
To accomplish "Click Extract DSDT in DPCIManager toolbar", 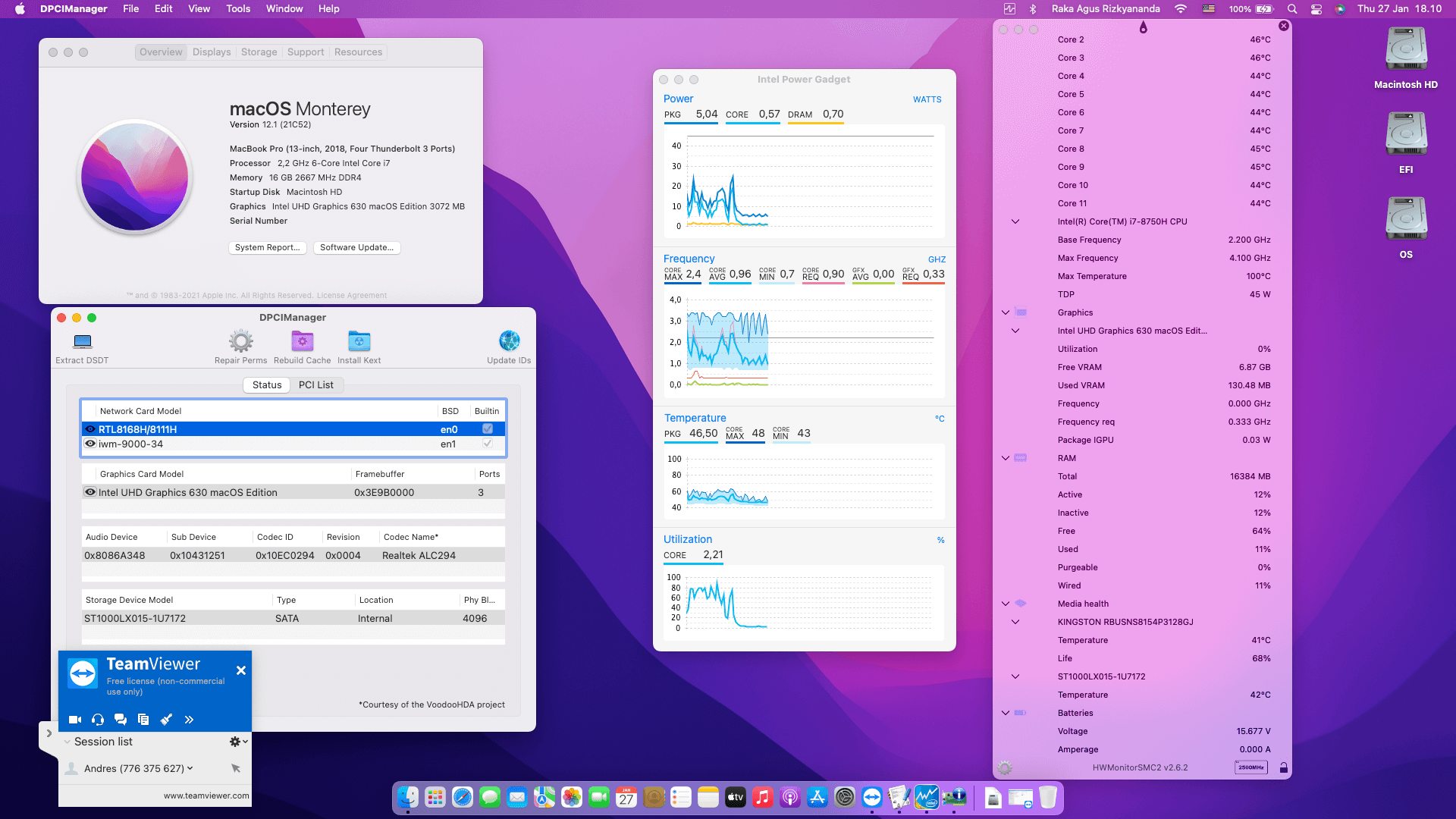I will [82, 347].
